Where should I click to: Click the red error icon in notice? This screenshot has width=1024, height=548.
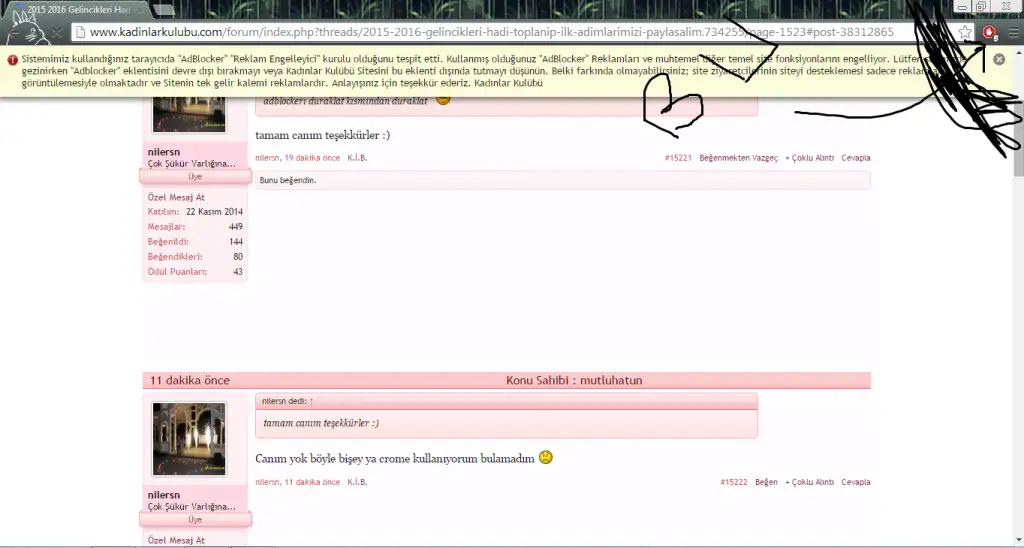click(x=12, y=59)
